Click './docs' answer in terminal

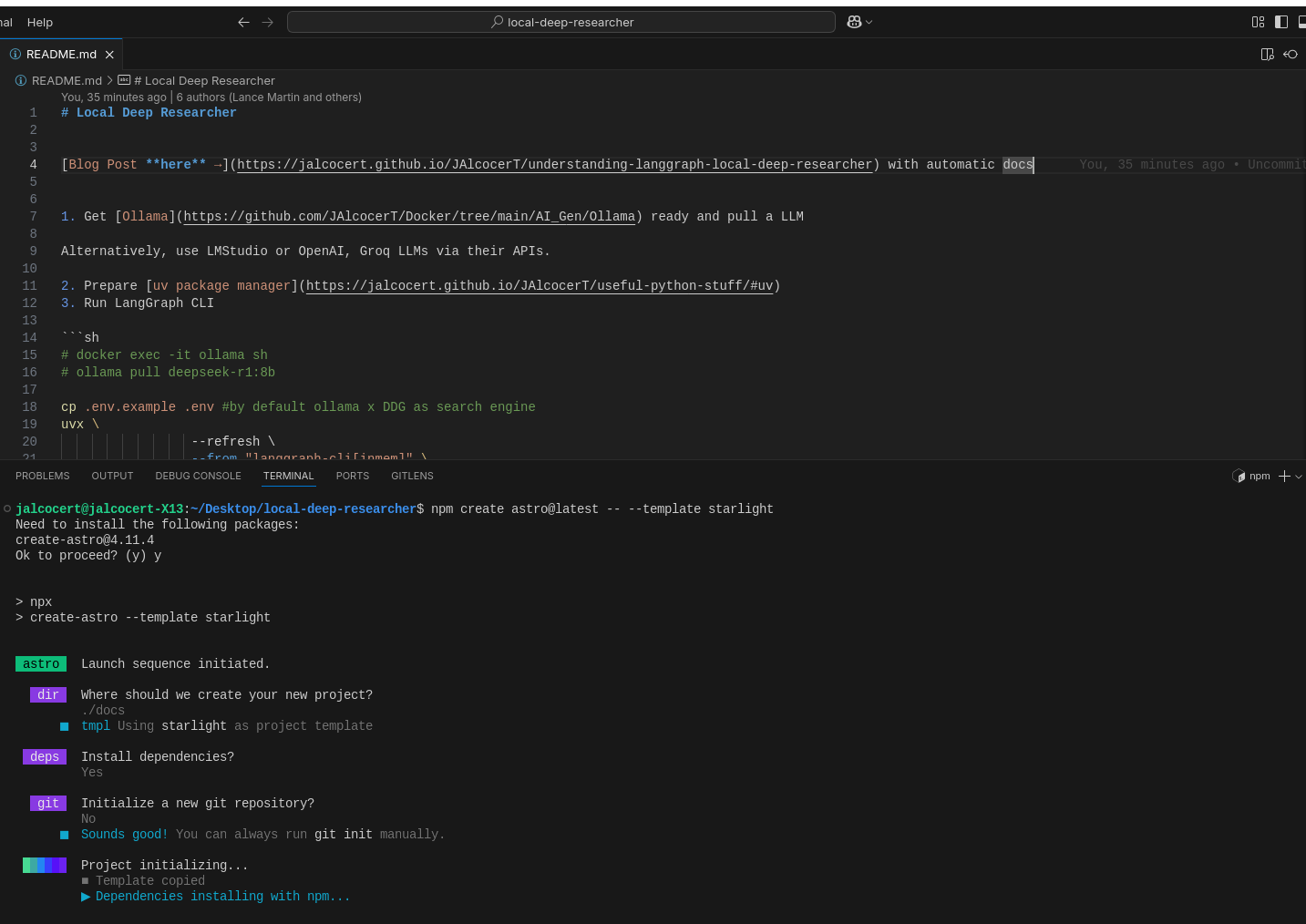click(x=103, y=710)
